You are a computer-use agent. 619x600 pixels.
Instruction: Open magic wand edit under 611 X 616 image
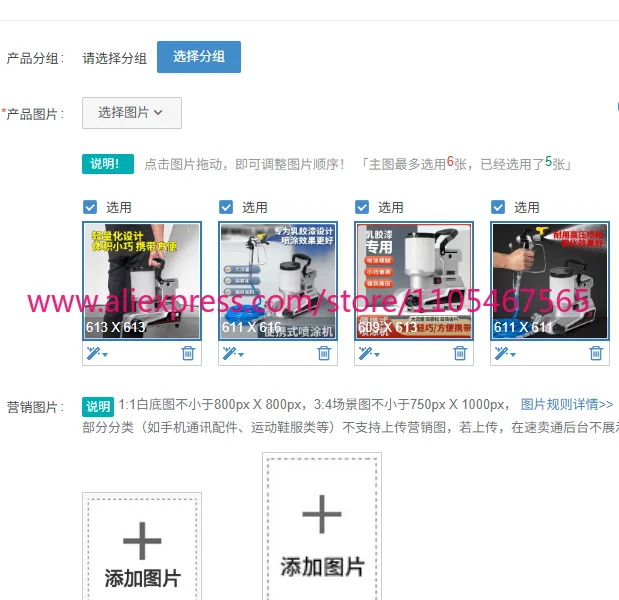pyautogui.click(x=233, y=353)
